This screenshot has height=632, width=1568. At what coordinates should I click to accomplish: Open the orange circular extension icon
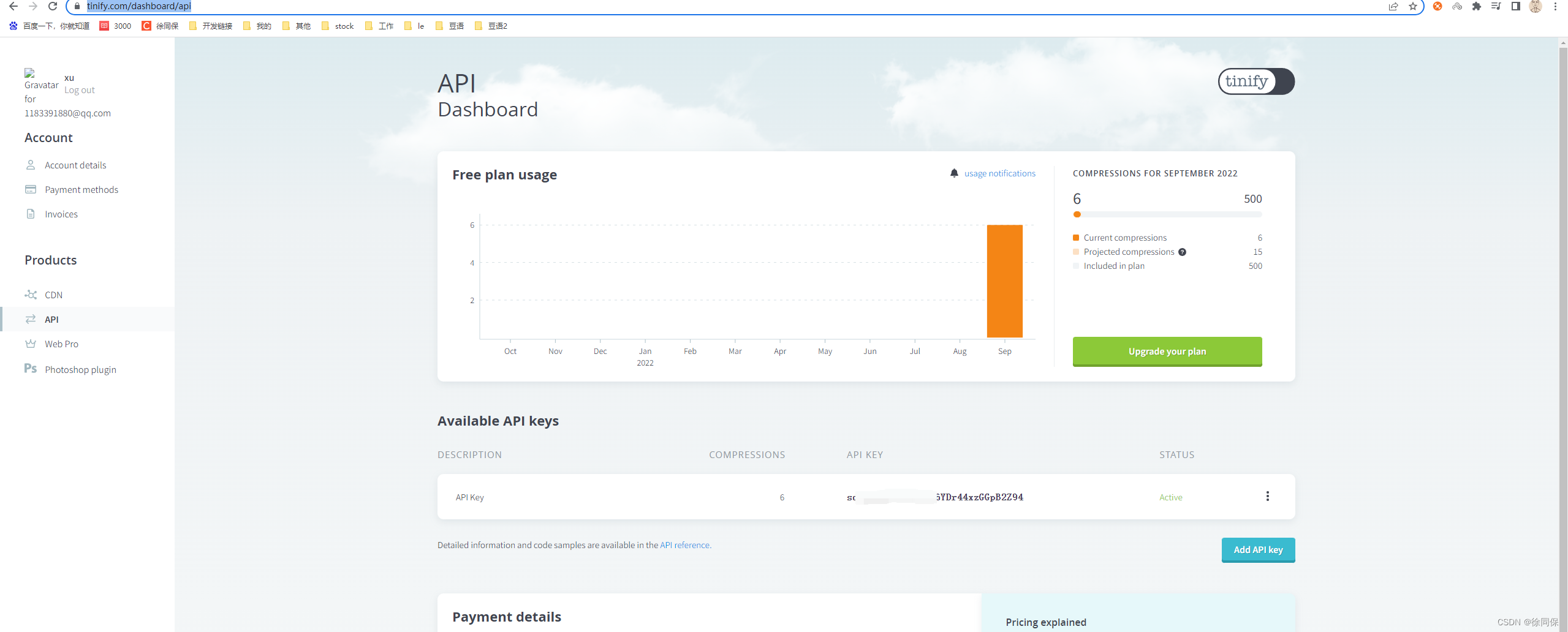(x=1437, y=6)
